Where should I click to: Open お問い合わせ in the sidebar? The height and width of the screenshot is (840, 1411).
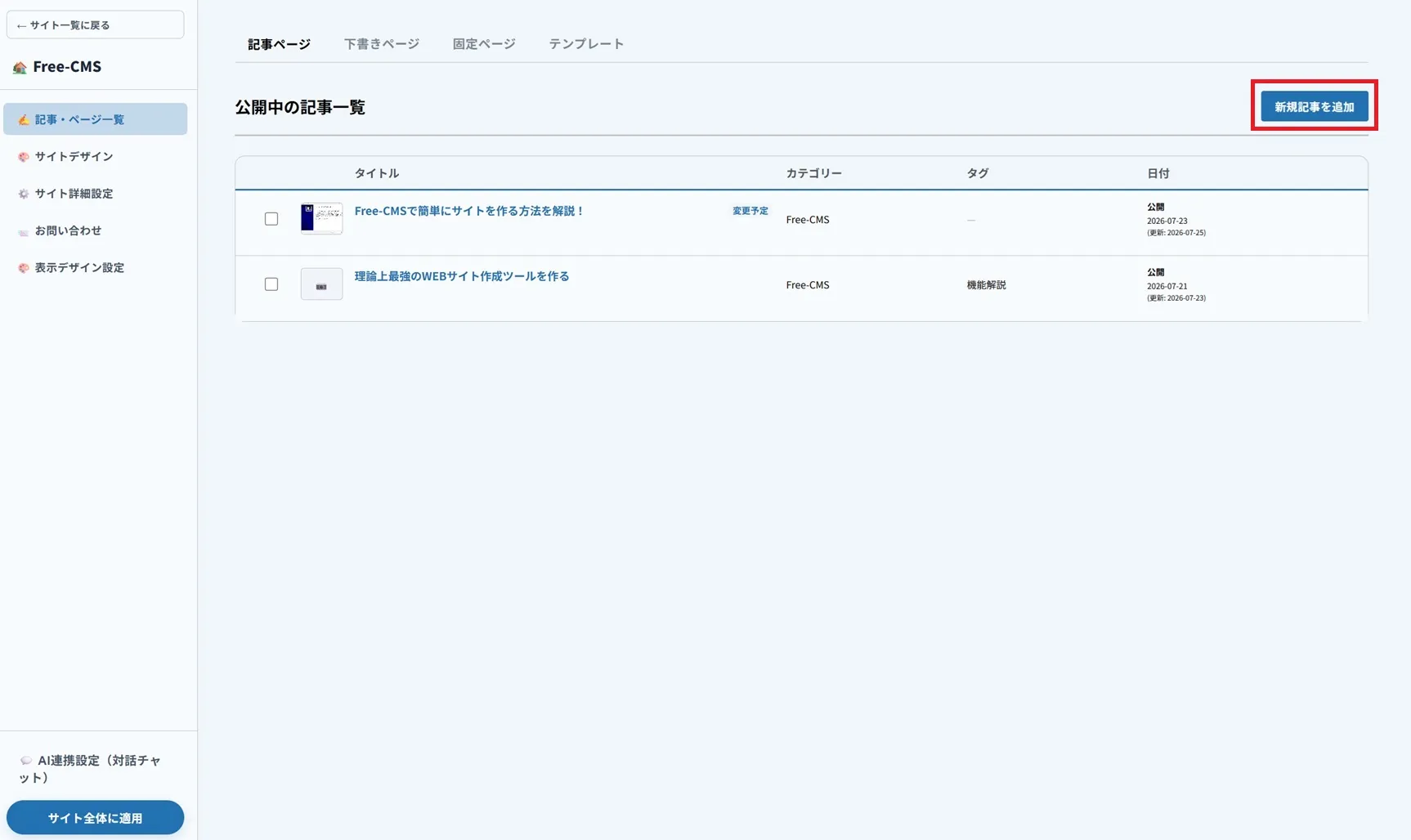96,230
